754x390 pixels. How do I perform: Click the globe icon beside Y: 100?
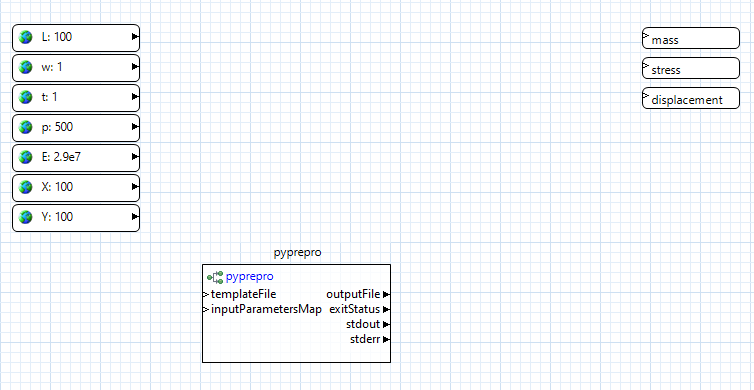25,217
